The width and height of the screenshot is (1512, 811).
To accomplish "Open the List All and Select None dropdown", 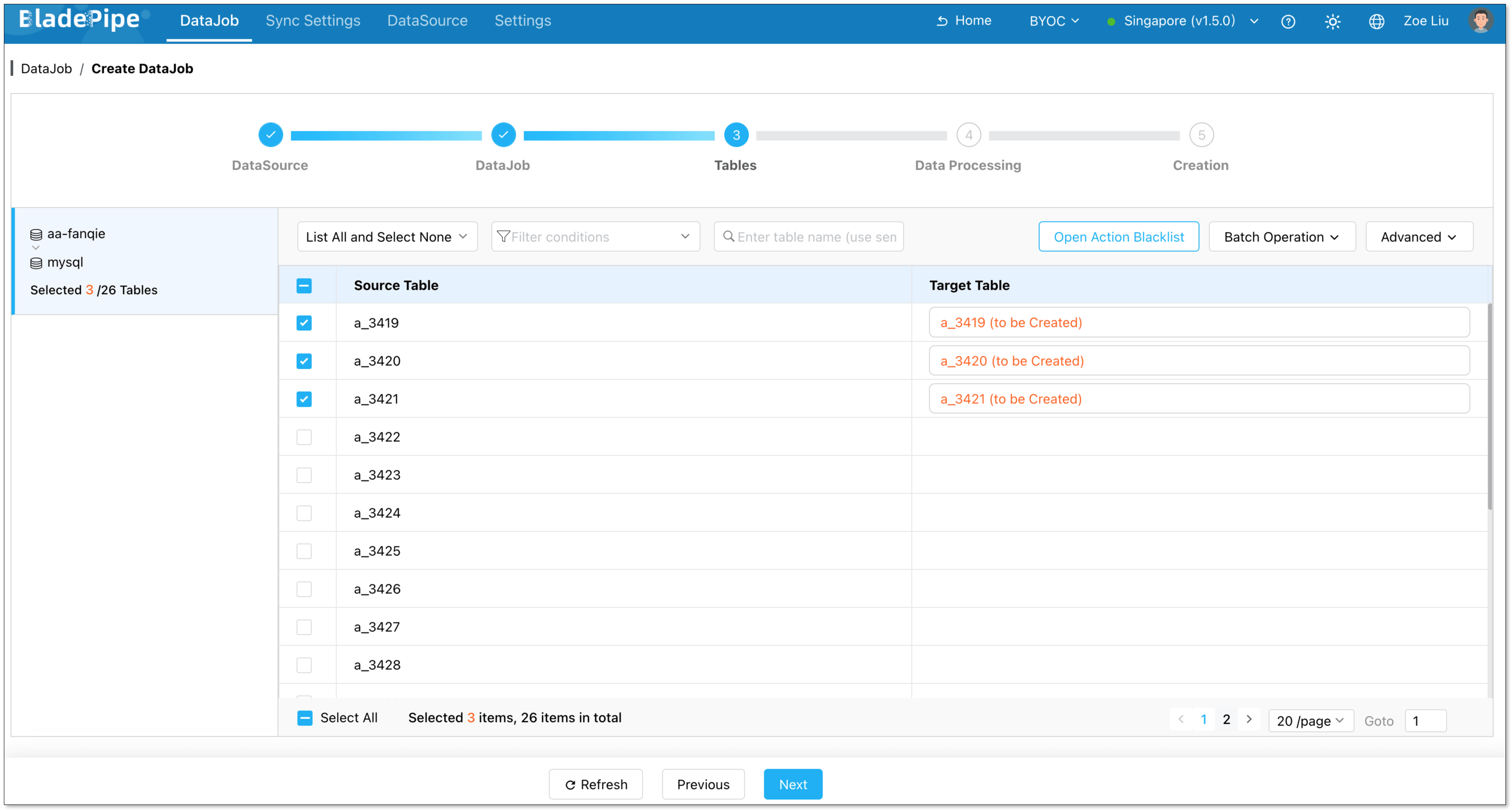I will click(x=386, y=237).
